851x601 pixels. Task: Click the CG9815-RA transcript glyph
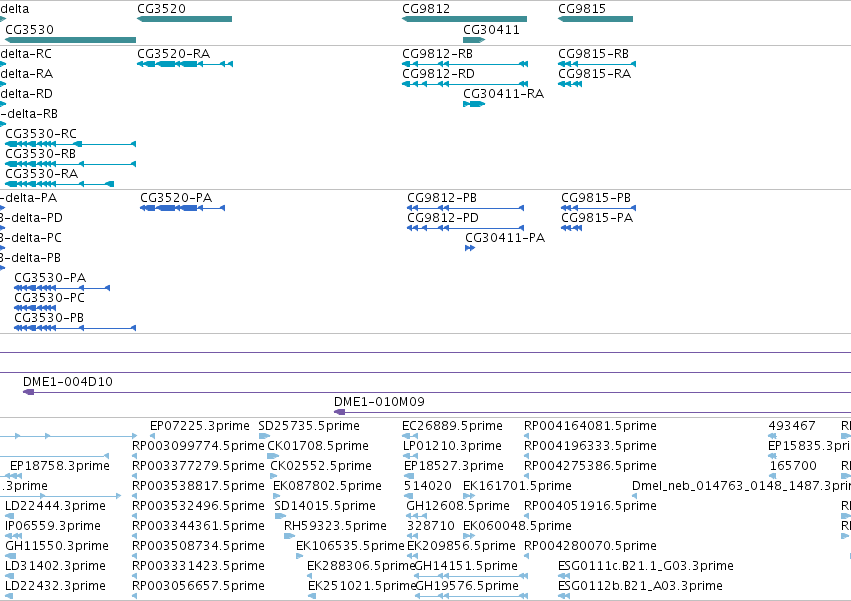click(x=570, y=84)
